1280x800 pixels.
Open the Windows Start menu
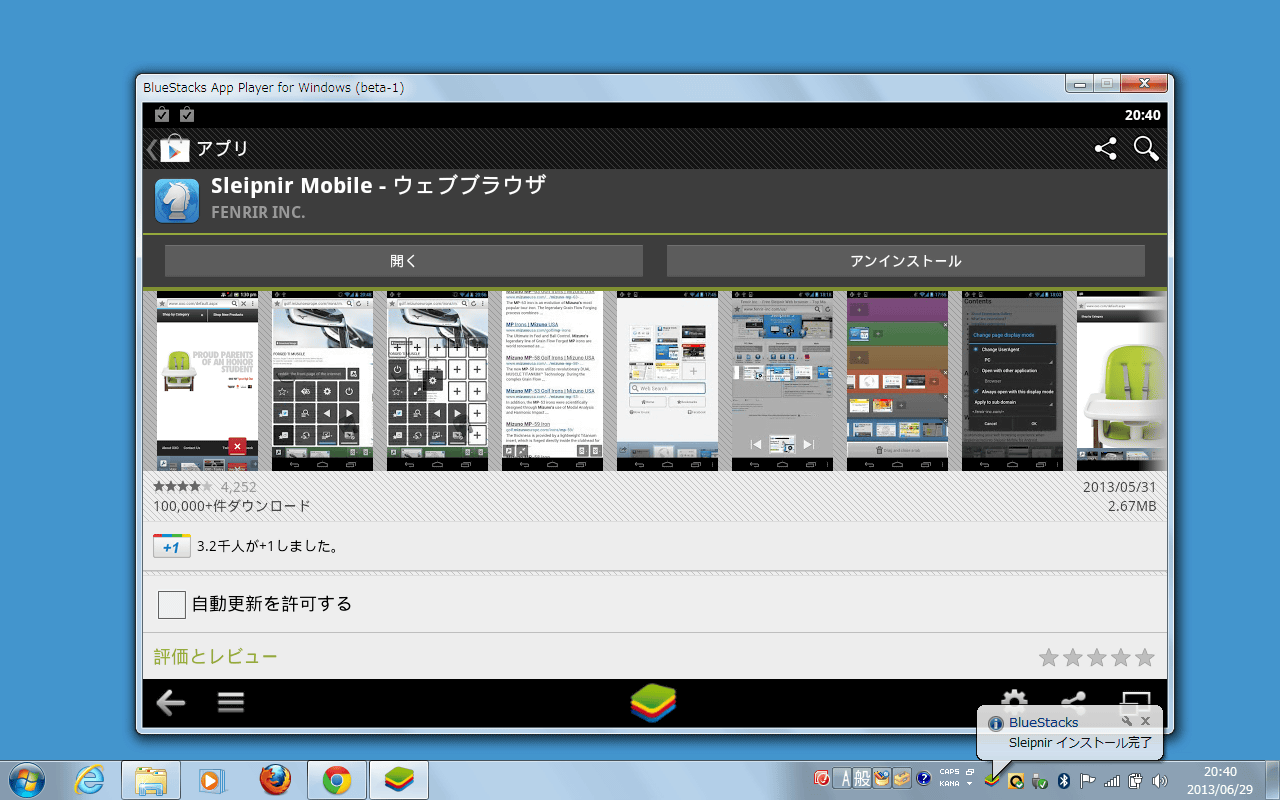(27, 779)
